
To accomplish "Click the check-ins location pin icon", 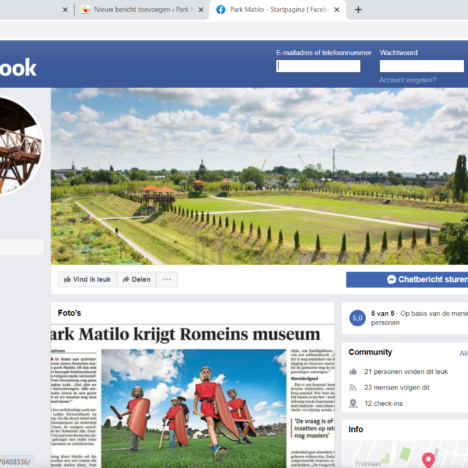I will (353, 404).
